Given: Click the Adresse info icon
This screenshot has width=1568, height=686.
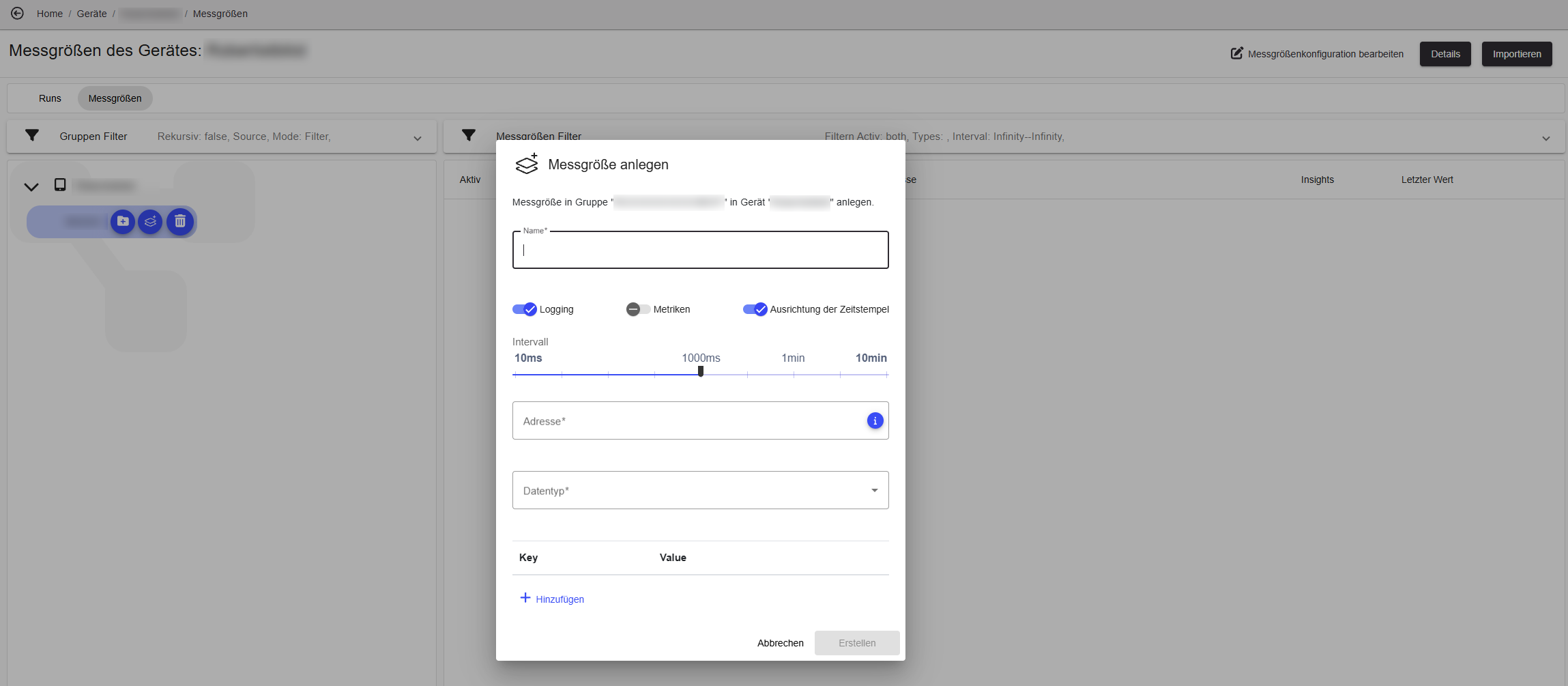Looking at the screenshot, I should (875, 420).
